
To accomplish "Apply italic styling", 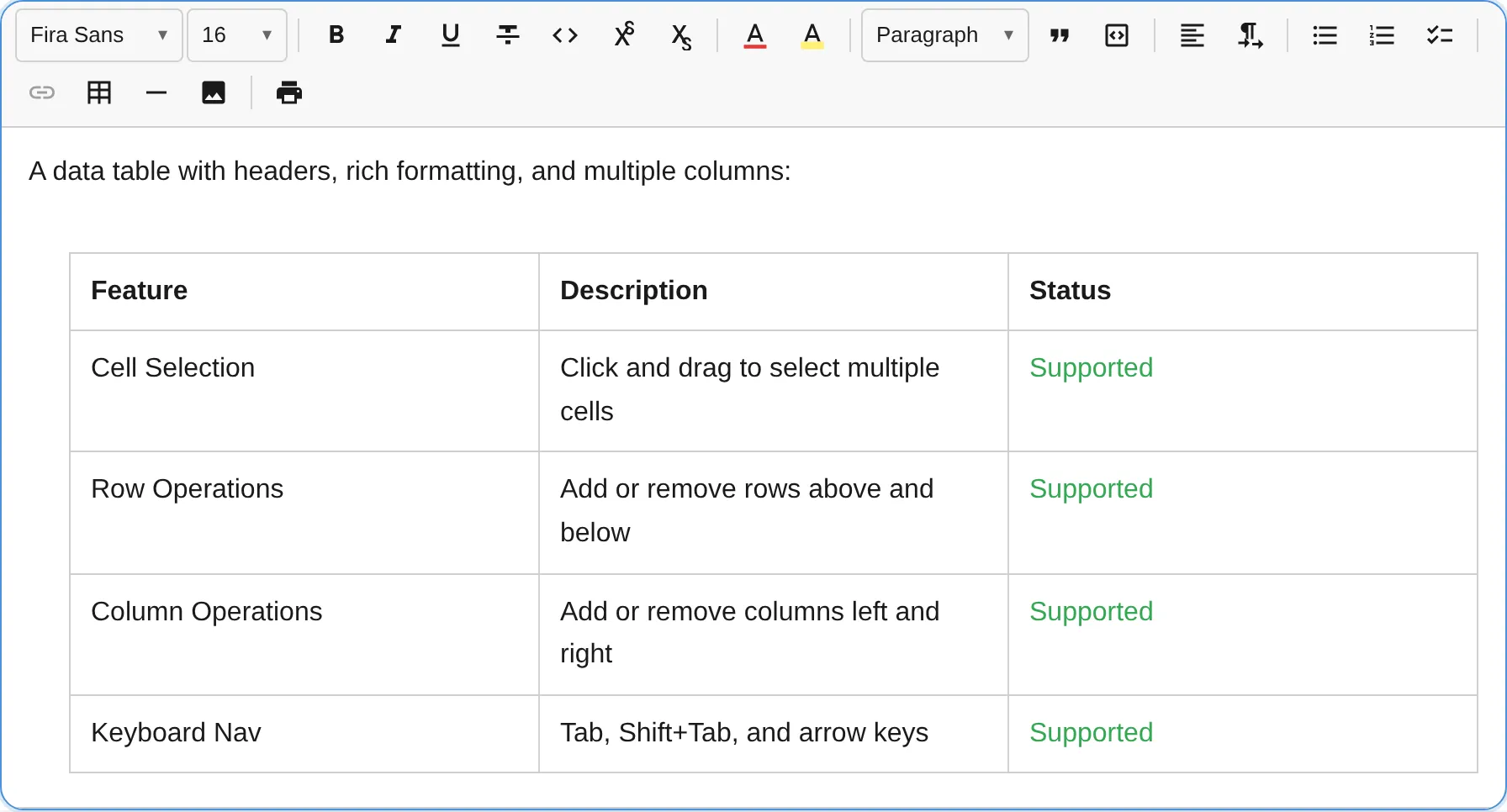I will 393,35.
